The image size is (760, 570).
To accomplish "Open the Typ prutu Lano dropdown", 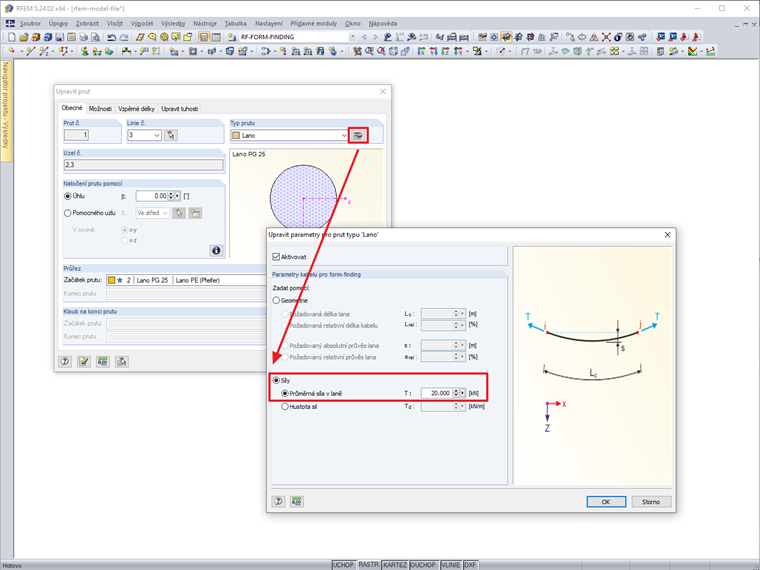I will point(344,136).
